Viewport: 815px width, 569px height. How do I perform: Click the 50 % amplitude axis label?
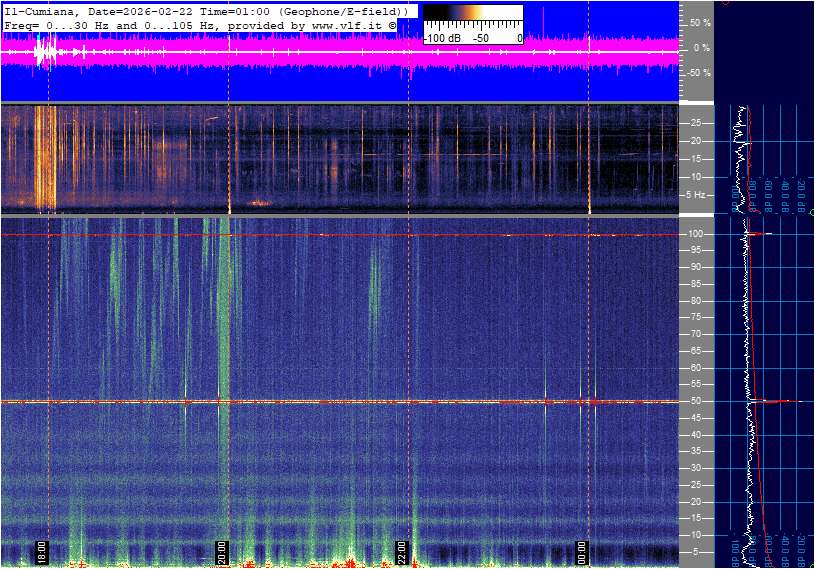point(700,22)
